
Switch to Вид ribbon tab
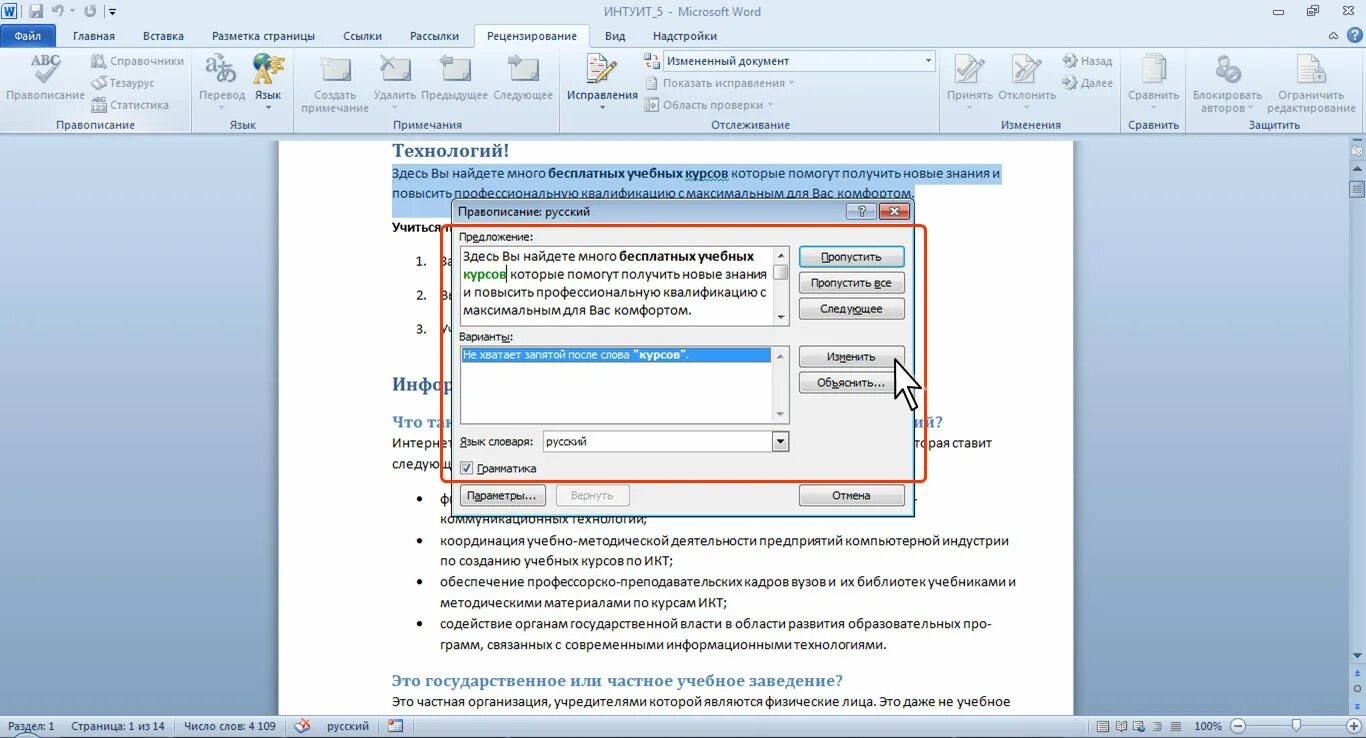[615, 36]
